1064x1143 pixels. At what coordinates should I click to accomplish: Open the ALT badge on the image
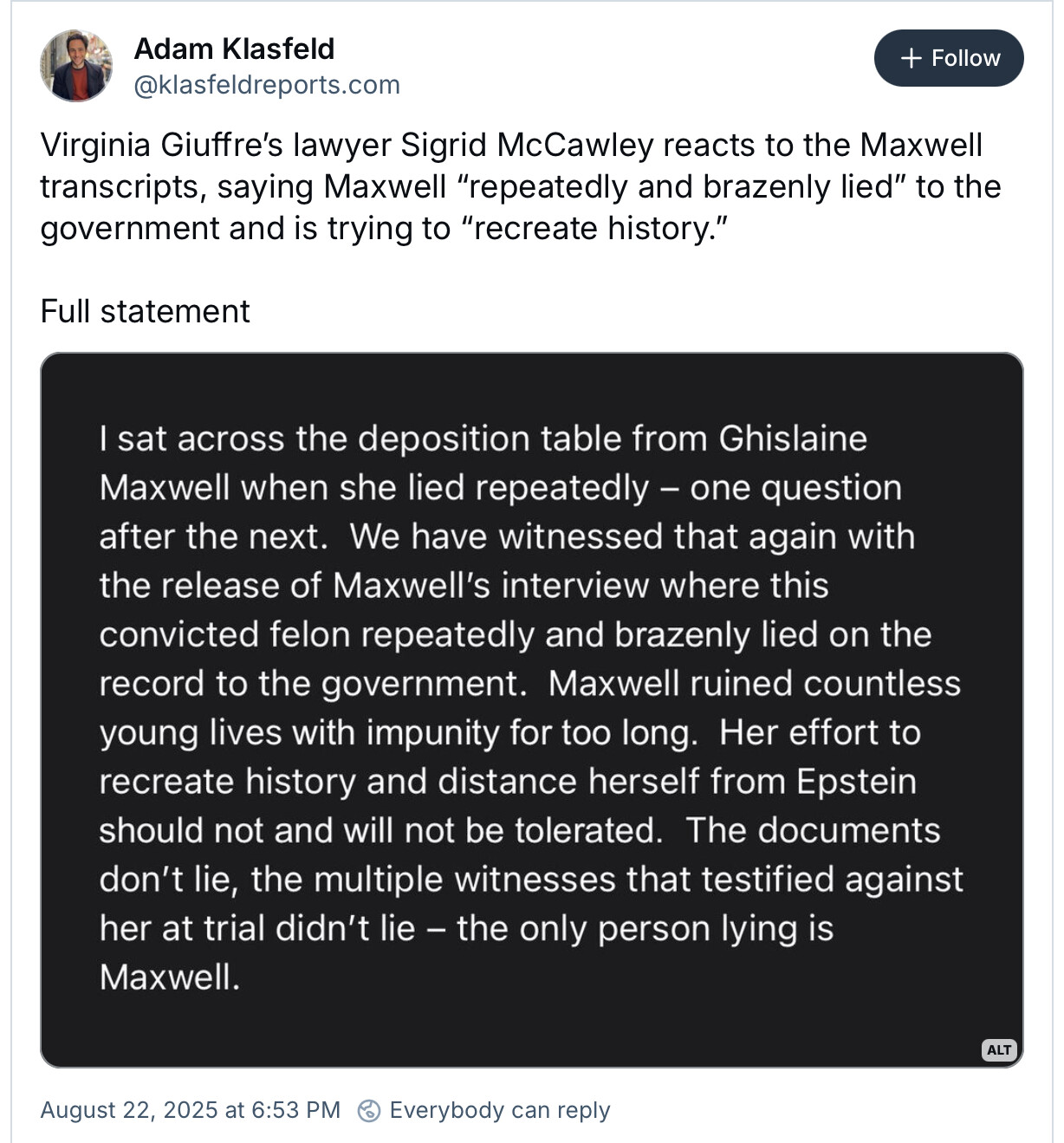[998, 1049]
